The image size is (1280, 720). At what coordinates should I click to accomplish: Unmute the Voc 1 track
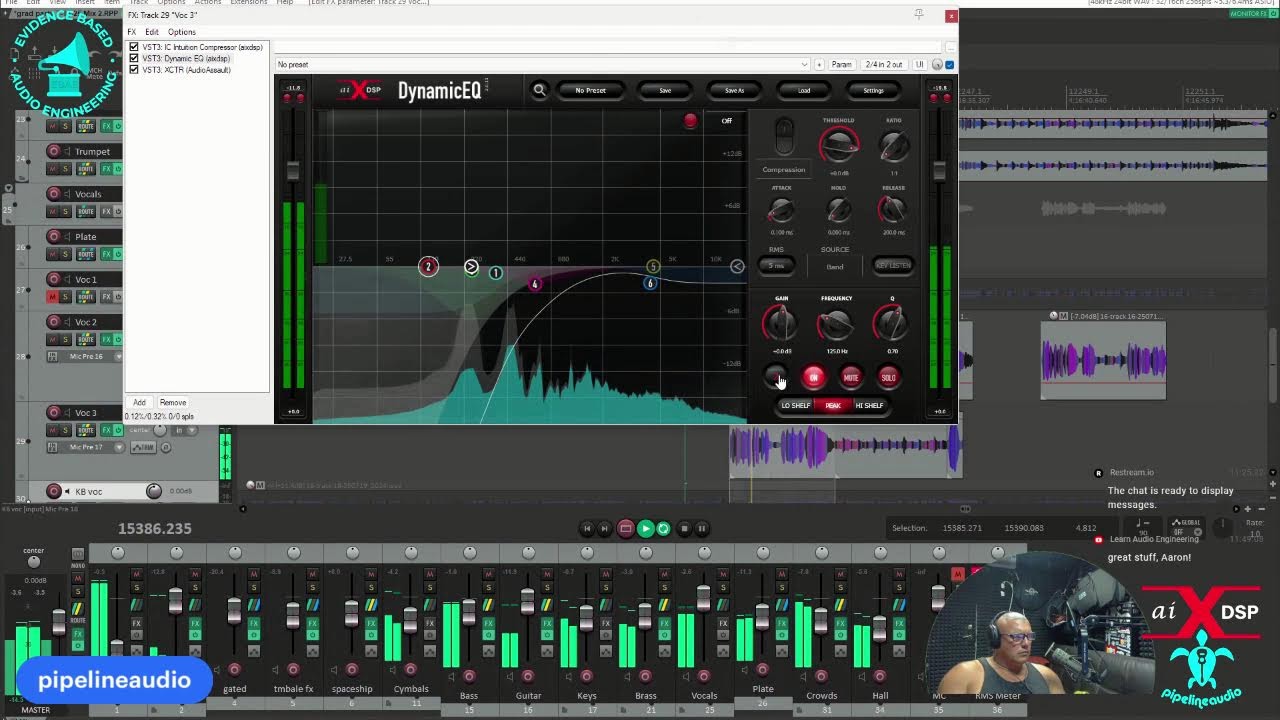pyautogui.click(x=53, y=297)
